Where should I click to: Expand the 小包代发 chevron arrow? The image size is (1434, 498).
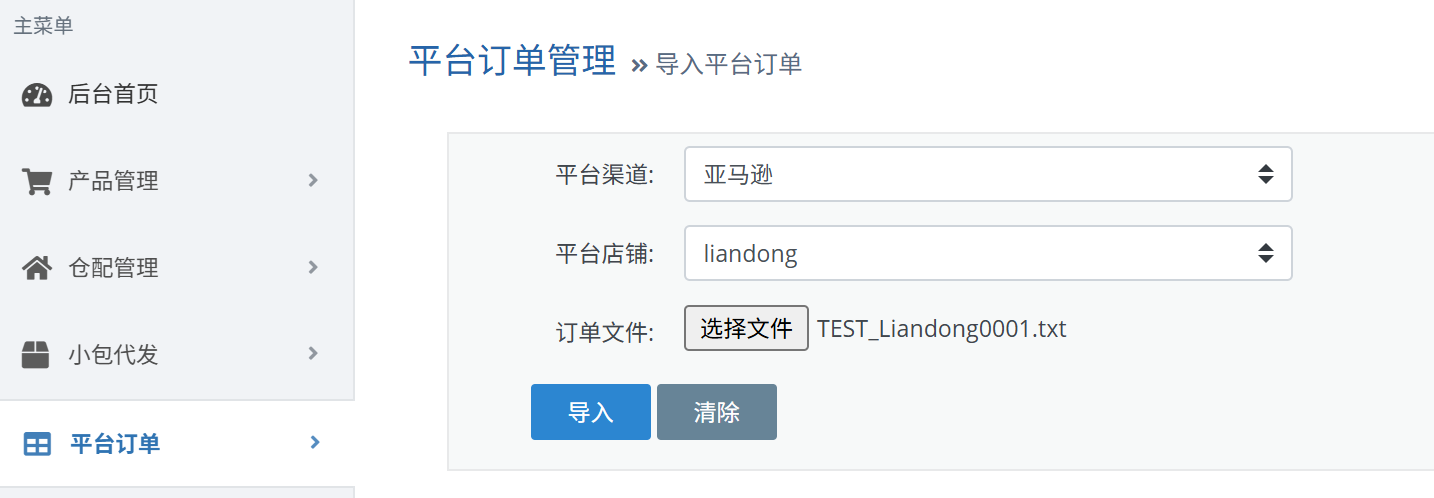tap(313, 353)
